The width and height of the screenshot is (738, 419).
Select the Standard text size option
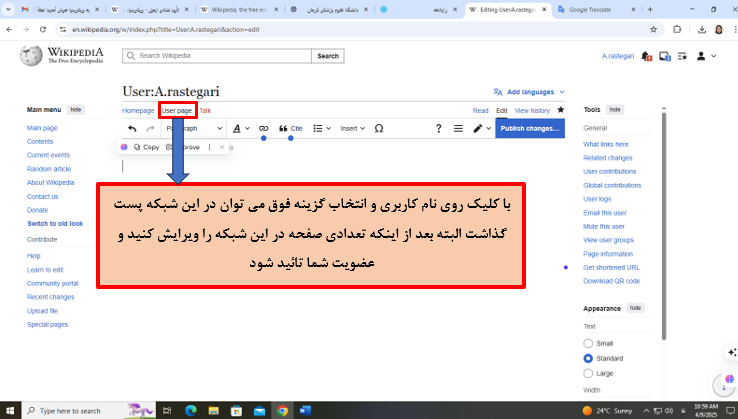tap(588, 357)
